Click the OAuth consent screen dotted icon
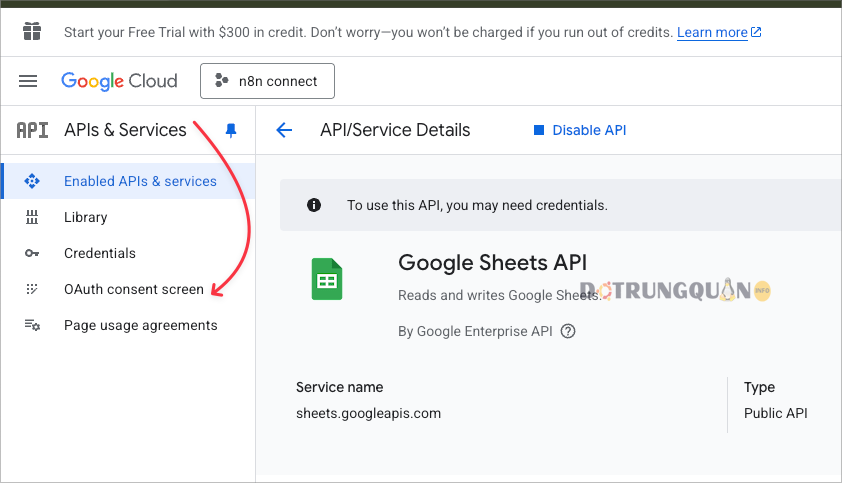The height and width of the screenshot is (483, 842). 32,289
